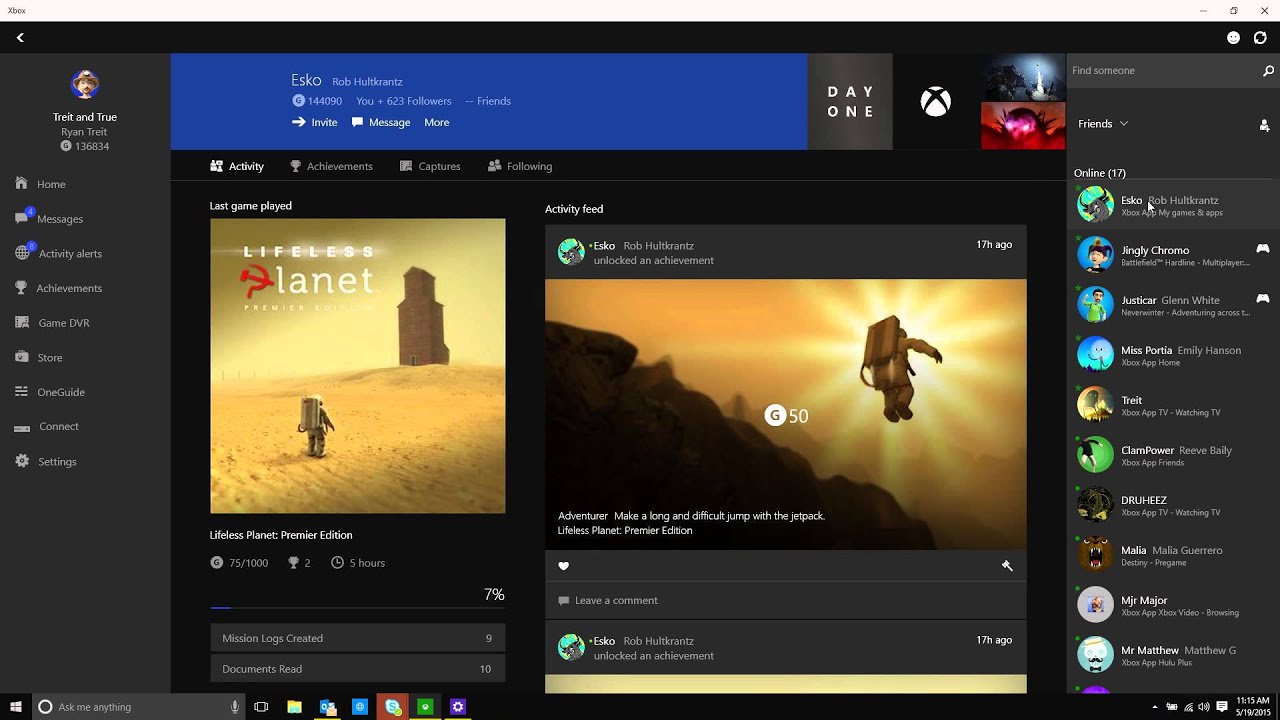Open Home in the sidebar
Image resolution: width=1280 pixels, height=720 pixels.
click(x=42, y=184)
